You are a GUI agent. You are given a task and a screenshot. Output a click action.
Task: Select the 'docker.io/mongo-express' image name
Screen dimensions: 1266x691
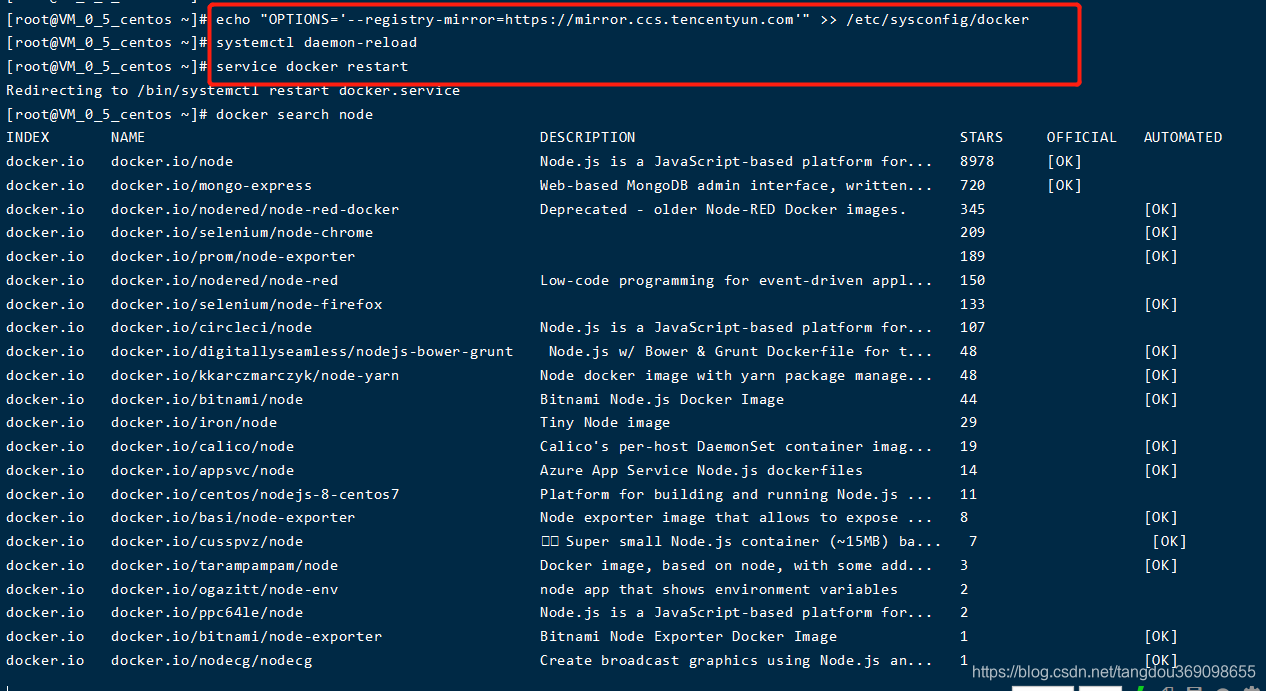(211, 185)
